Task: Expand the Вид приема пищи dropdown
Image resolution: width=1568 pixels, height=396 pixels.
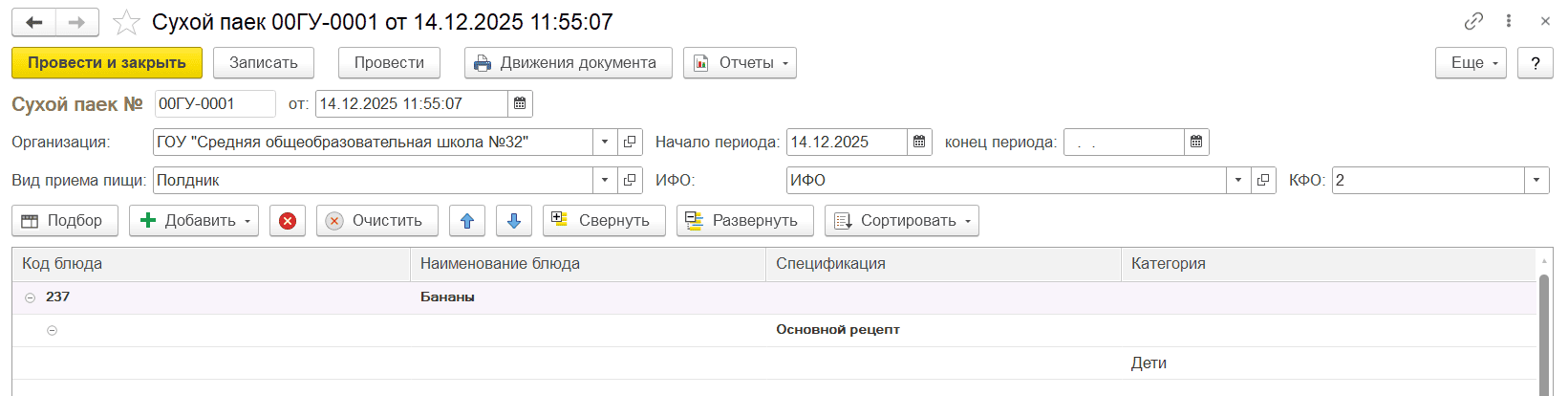Action: [x=605, y=181]
